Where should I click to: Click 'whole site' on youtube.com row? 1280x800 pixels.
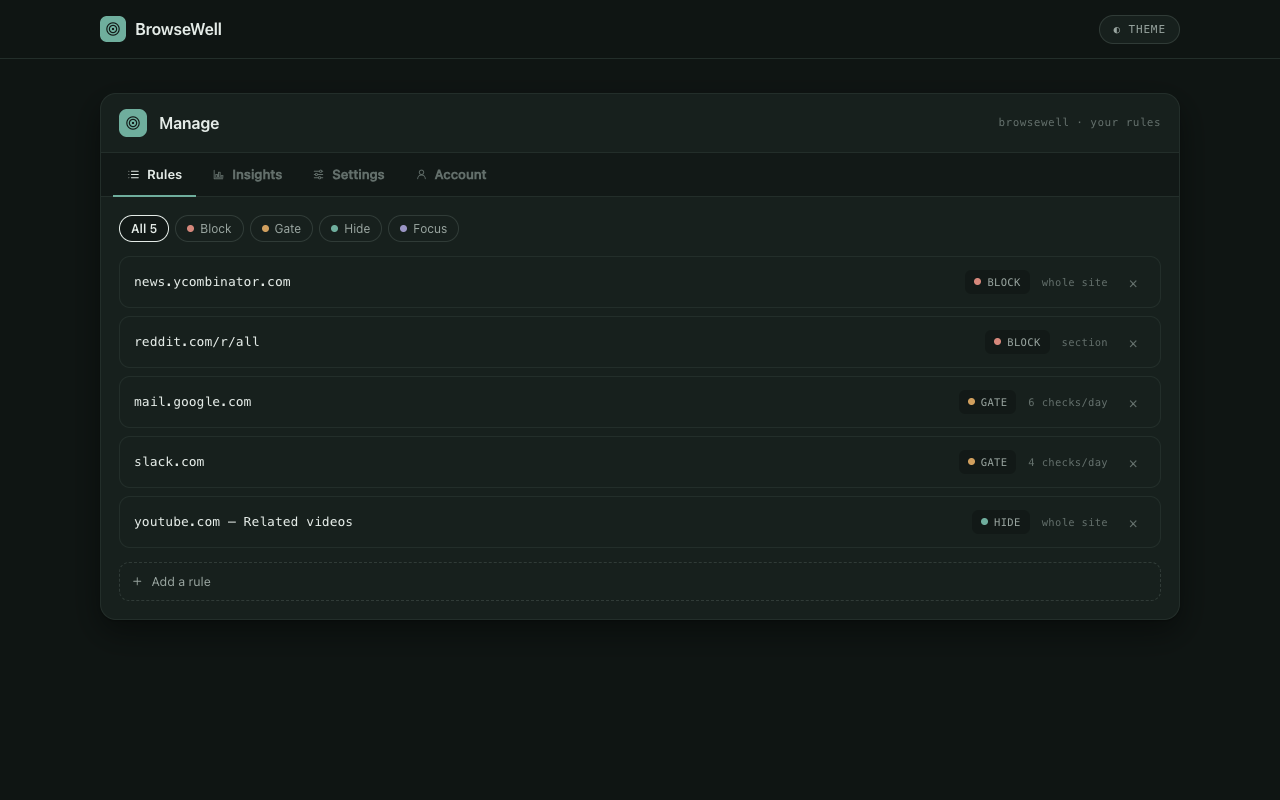(1074, 522)
